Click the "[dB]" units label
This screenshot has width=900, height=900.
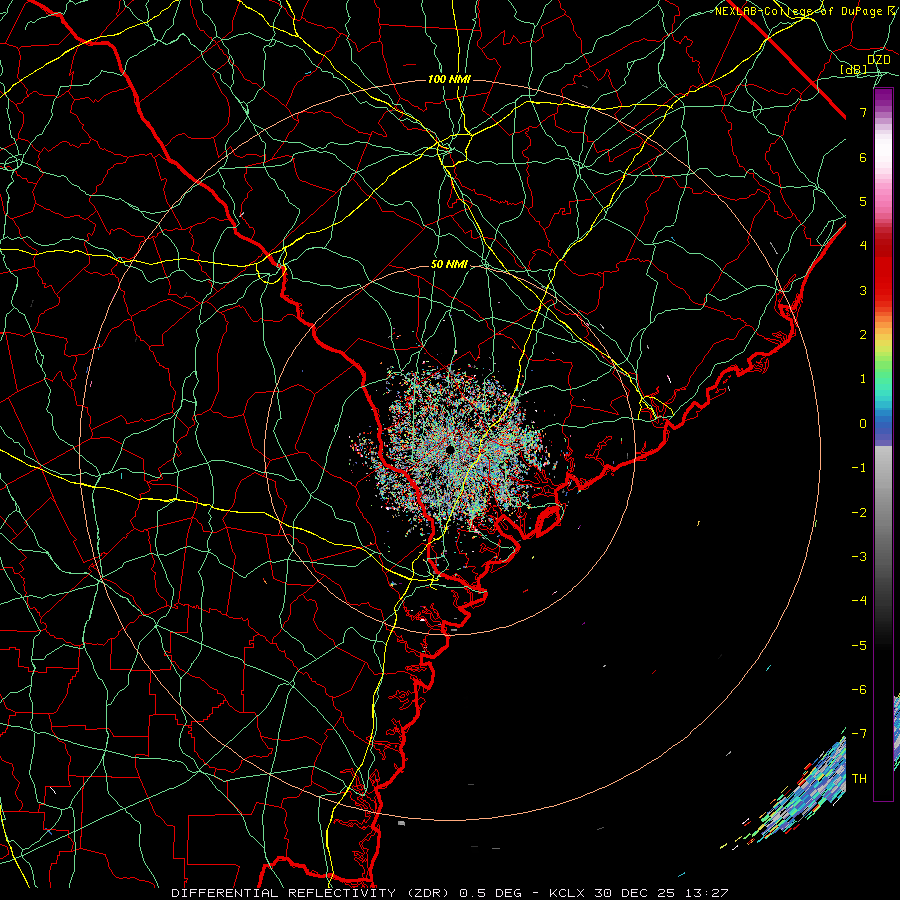point(854,70)
